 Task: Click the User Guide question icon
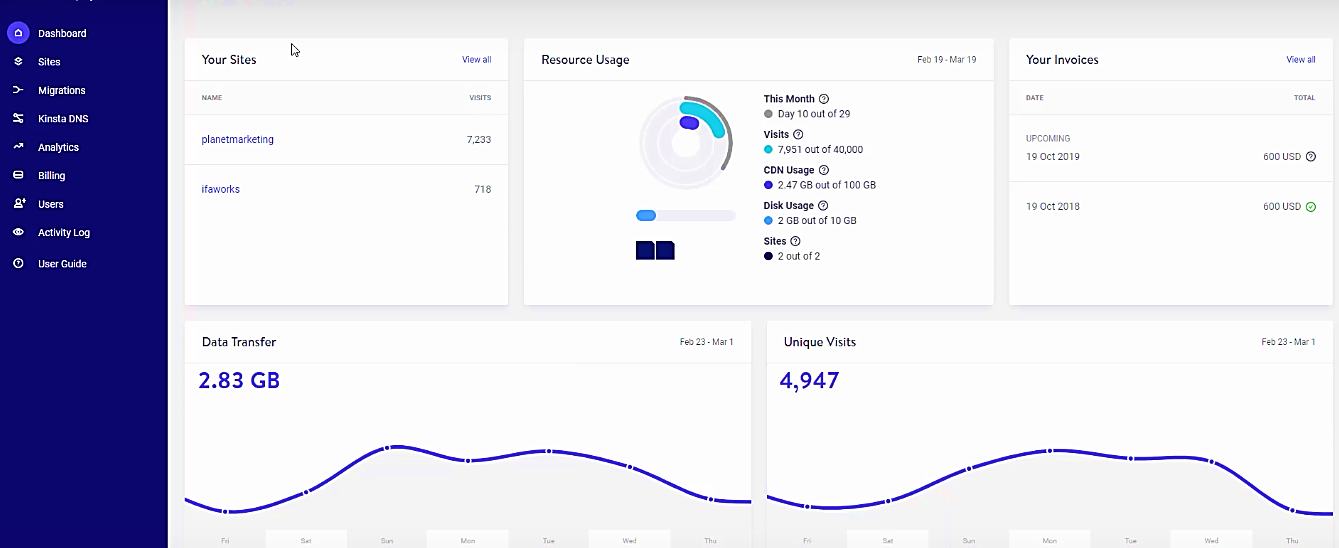coord(18,264)
